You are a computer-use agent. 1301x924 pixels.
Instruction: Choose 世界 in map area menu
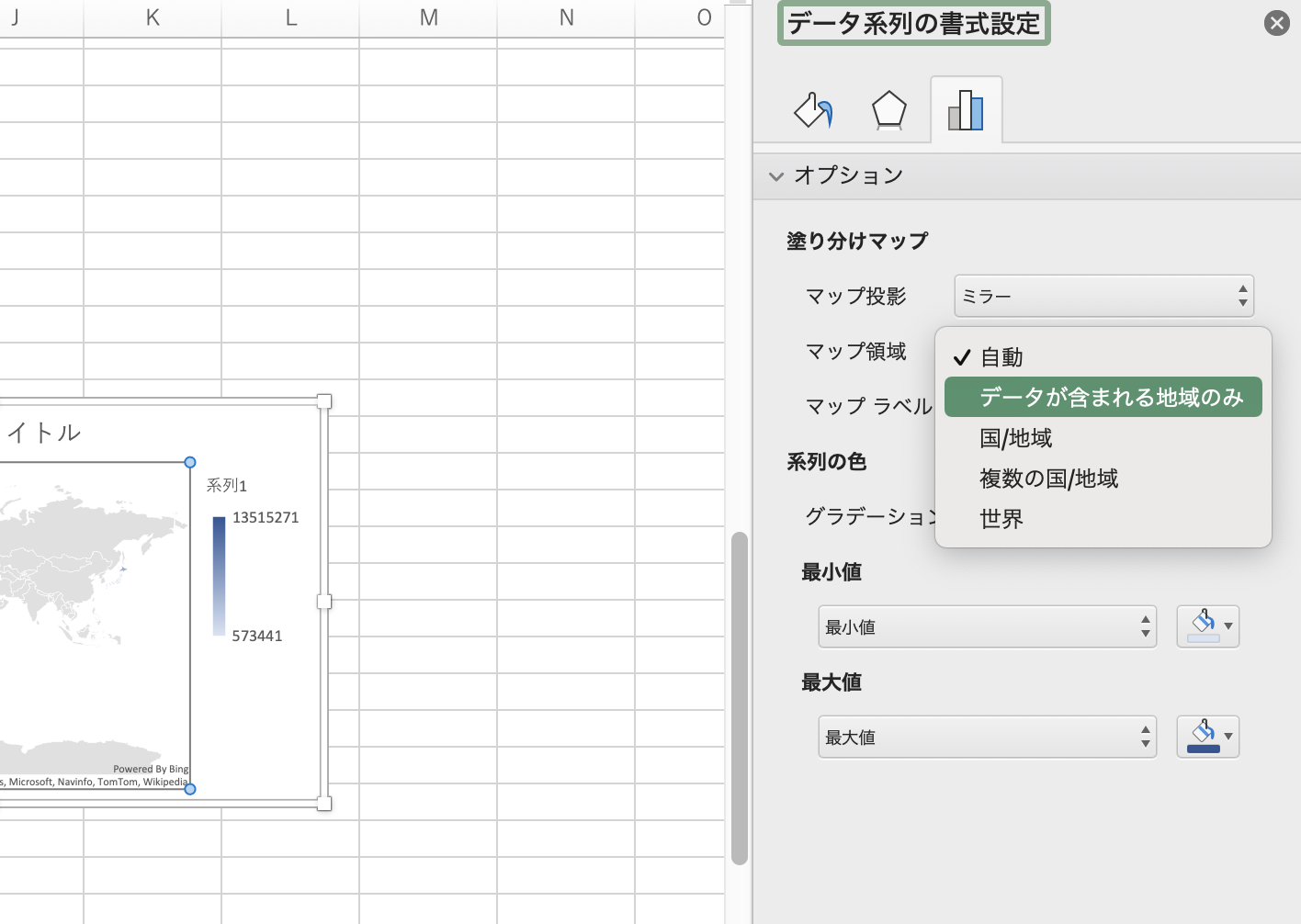point(1001,519)
